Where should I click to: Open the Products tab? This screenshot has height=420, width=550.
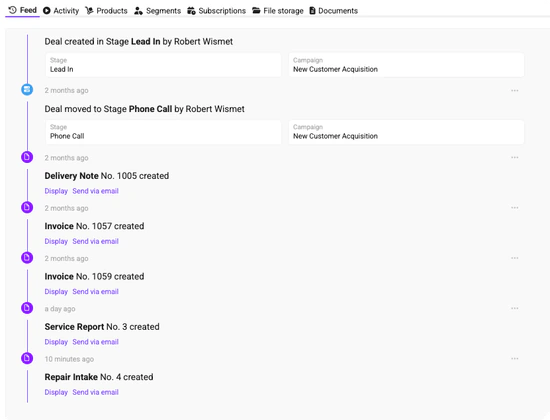(x=106, y=11)
